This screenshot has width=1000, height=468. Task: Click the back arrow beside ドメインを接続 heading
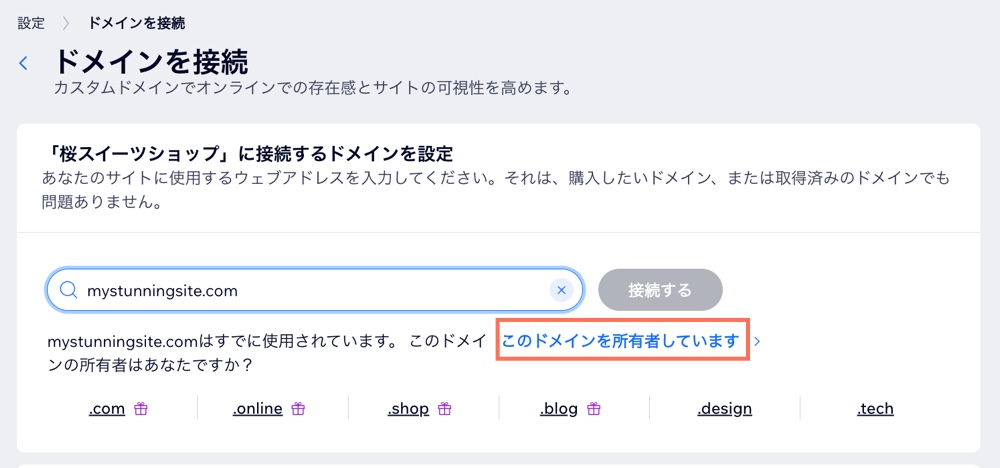pos(24,63)
